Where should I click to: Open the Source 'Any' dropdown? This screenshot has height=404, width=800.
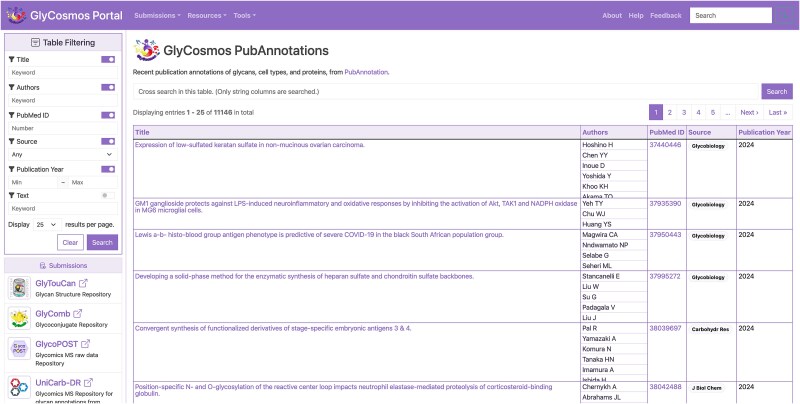coord(63,155)
